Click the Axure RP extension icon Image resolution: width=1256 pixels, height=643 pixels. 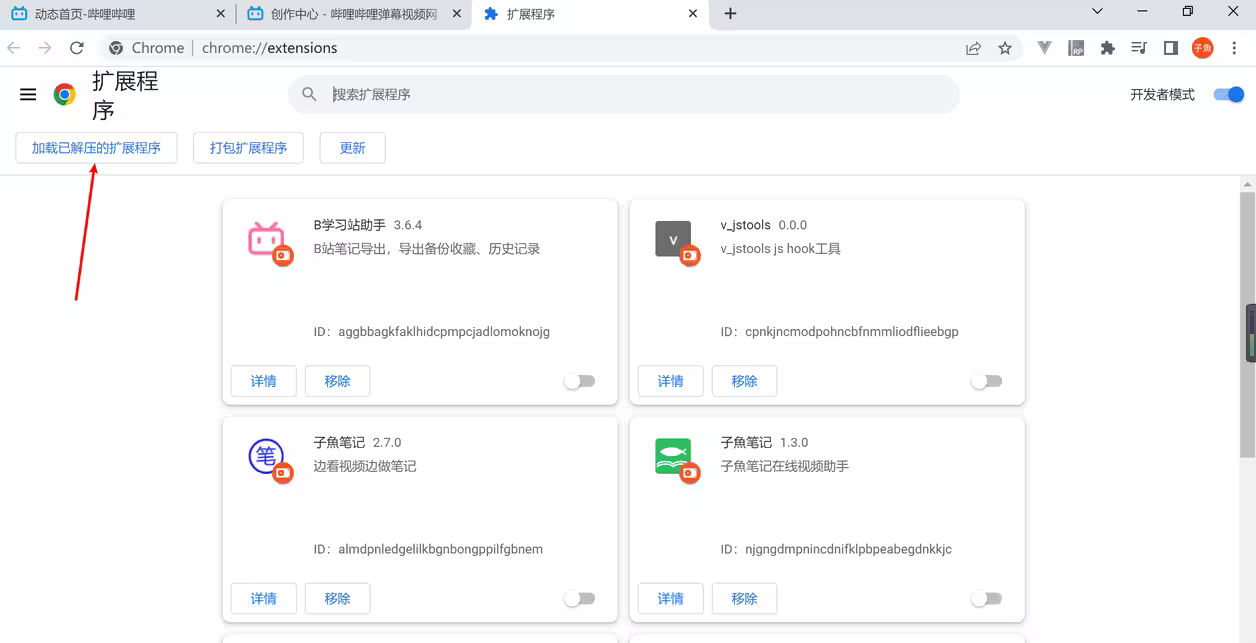pyautogui.click(x=1076, y=48)
